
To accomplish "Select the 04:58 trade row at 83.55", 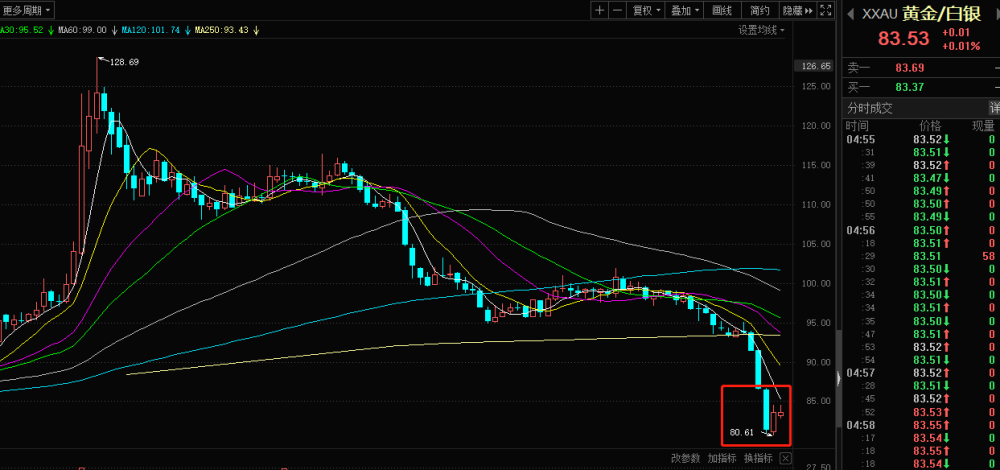I will click(x=921, y=425).
